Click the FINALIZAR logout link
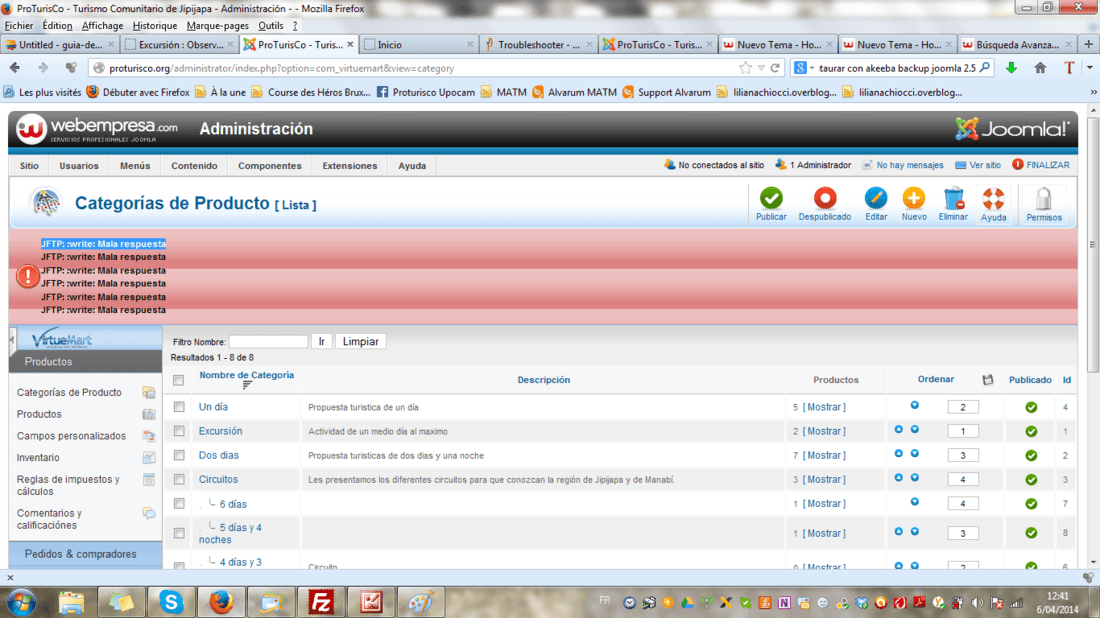1100x618 pixels. (1040, 165)
